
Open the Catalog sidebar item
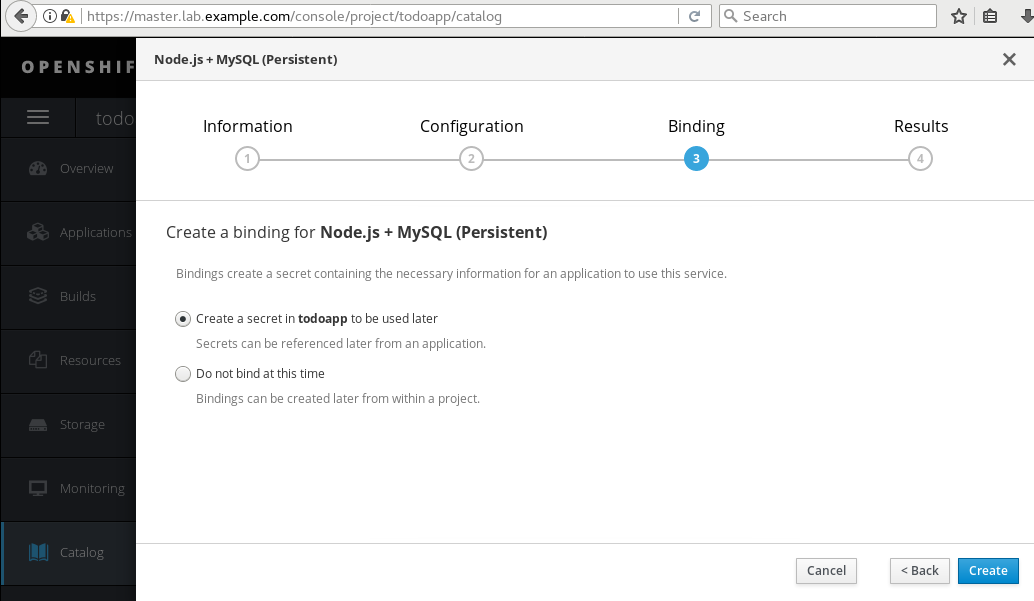point(69,552)
